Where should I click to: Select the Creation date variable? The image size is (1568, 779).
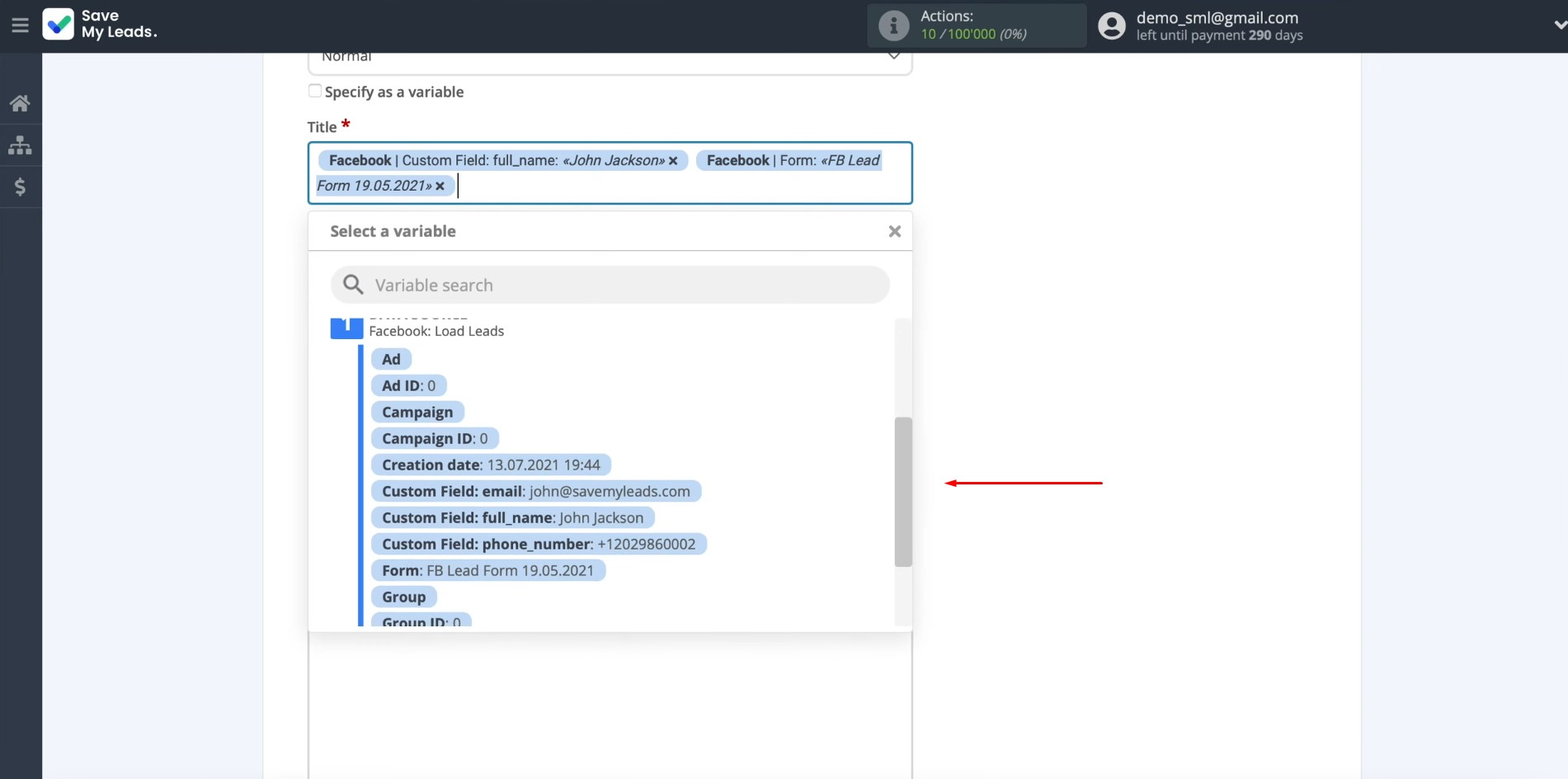(x=491, y=465)
